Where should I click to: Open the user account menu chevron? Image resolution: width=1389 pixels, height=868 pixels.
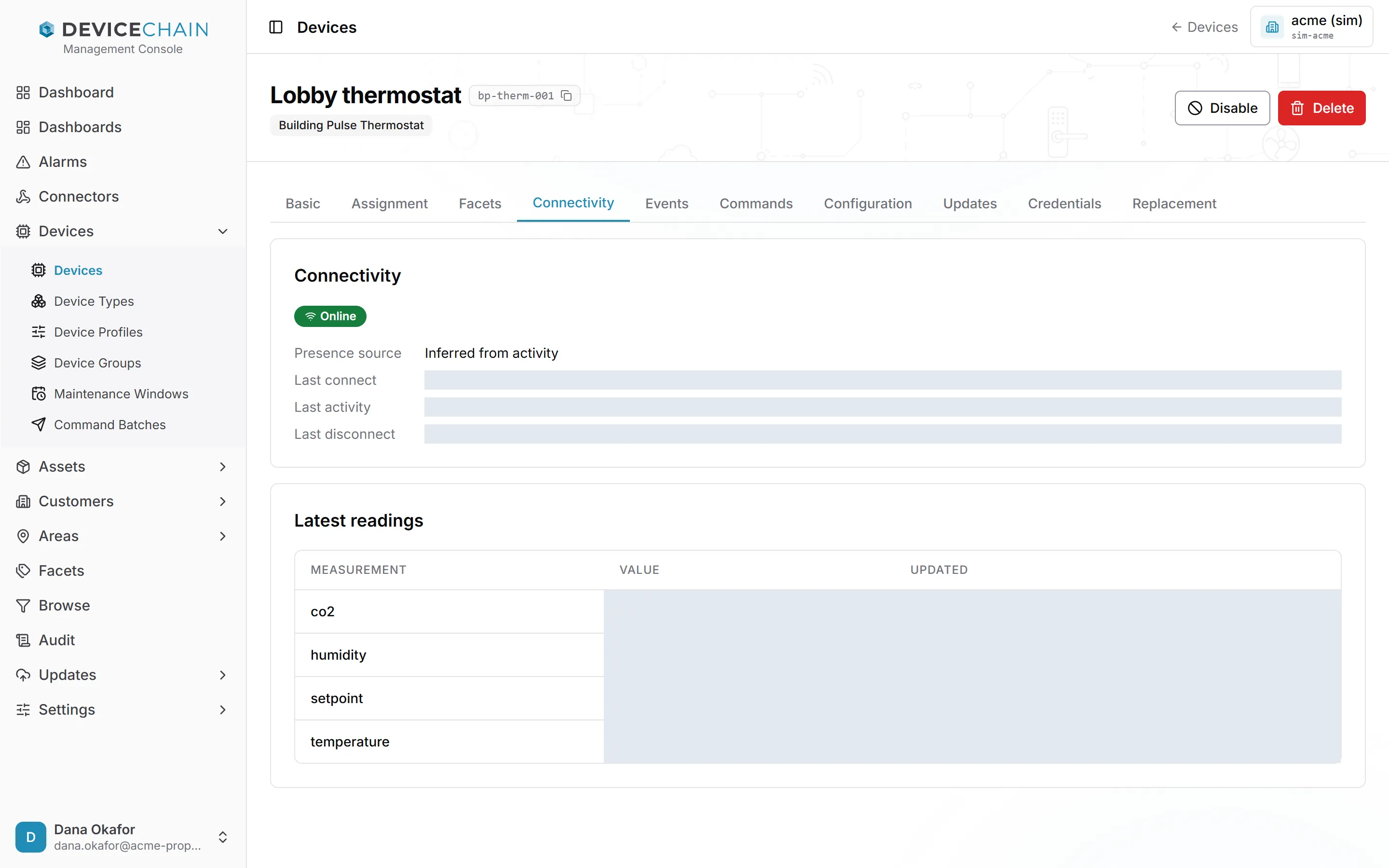pyautogui.click(x=223, y=837)
